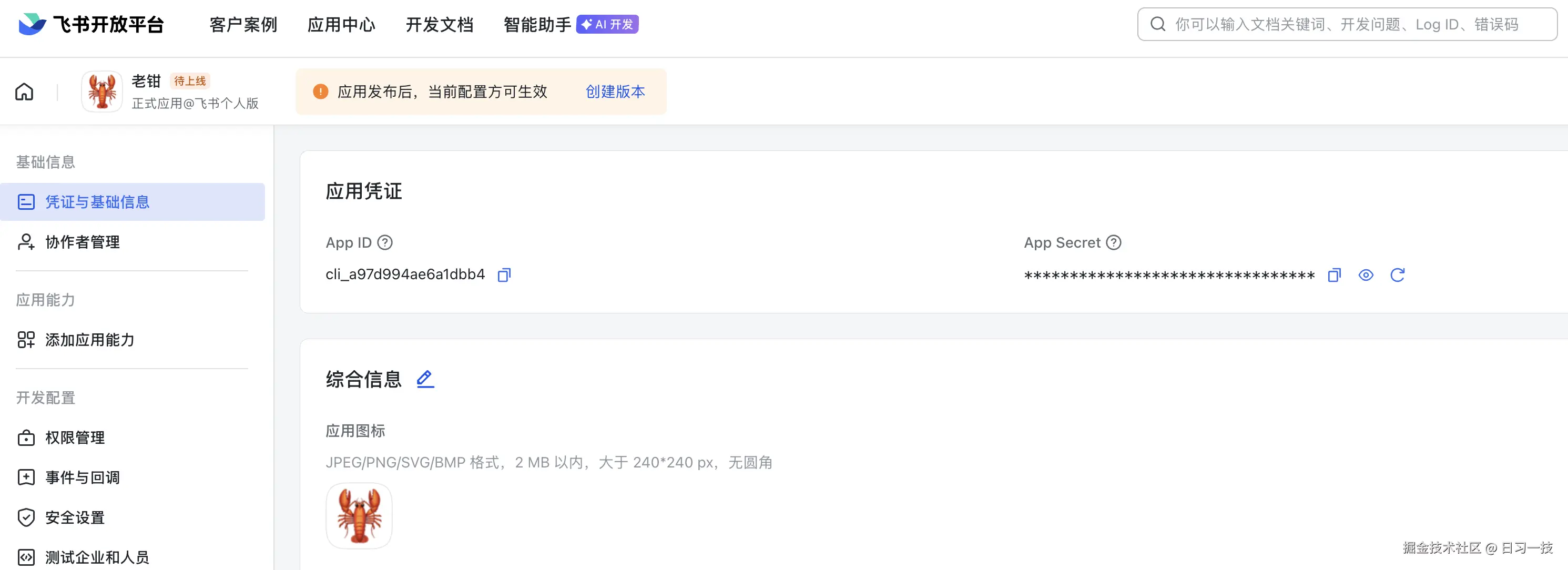Regenerate the App Secret via refresh icon
Image resolution: width=1568 pixels, height=570 pixels.
click(1398, 275)
